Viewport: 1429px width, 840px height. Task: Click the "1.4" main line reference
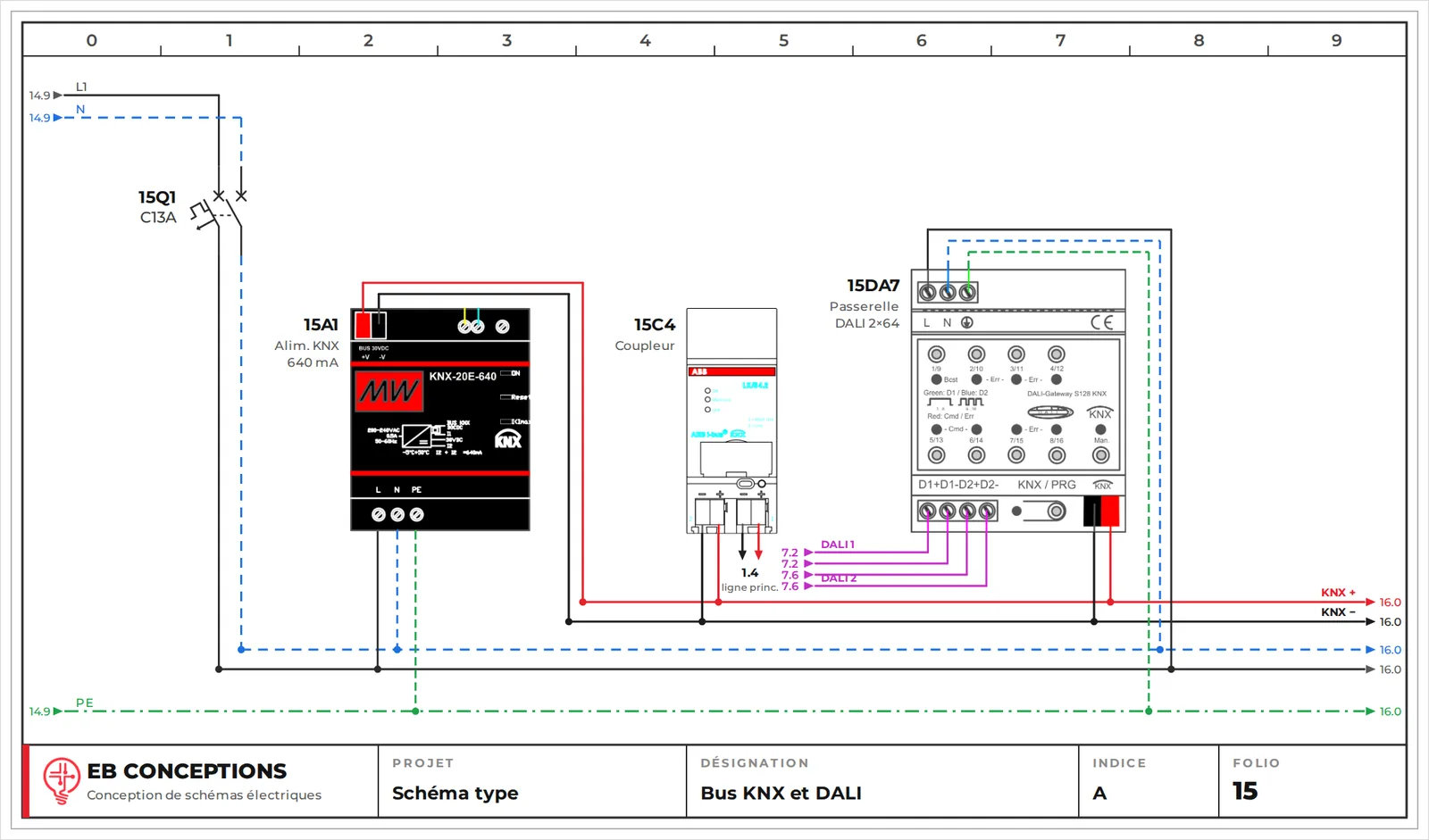[749, 573]
